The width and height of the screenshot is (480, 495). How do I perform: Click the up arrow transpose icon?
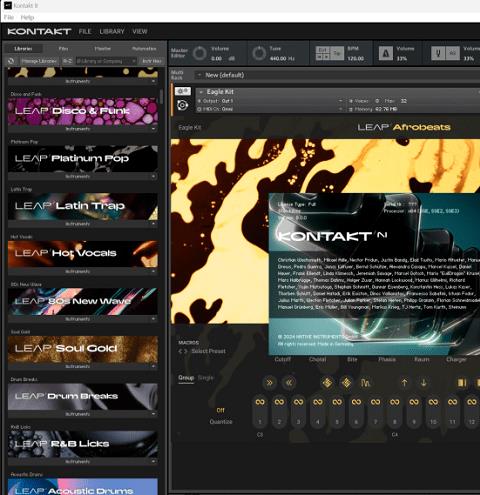click(404, 383)
